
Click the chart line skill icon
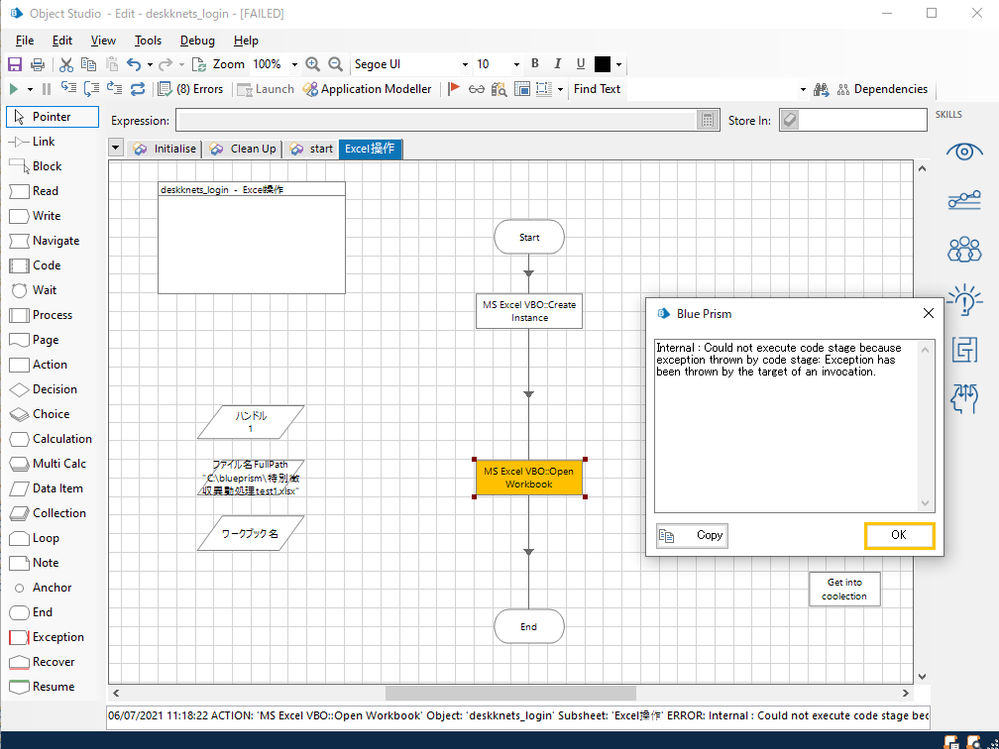(964, 200)
